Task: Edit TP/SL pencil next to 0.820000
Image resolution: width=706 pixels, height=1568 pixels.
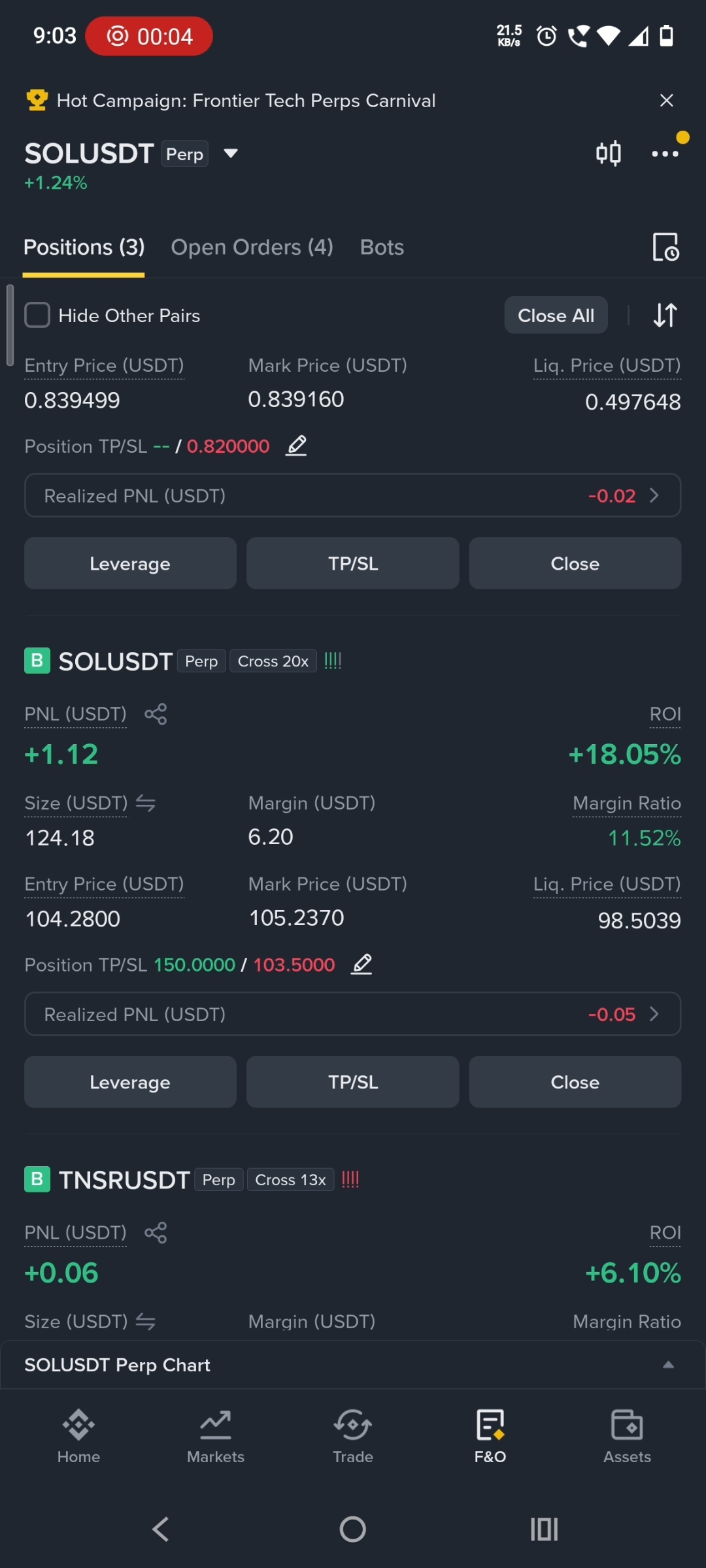Action: [296, 446]
